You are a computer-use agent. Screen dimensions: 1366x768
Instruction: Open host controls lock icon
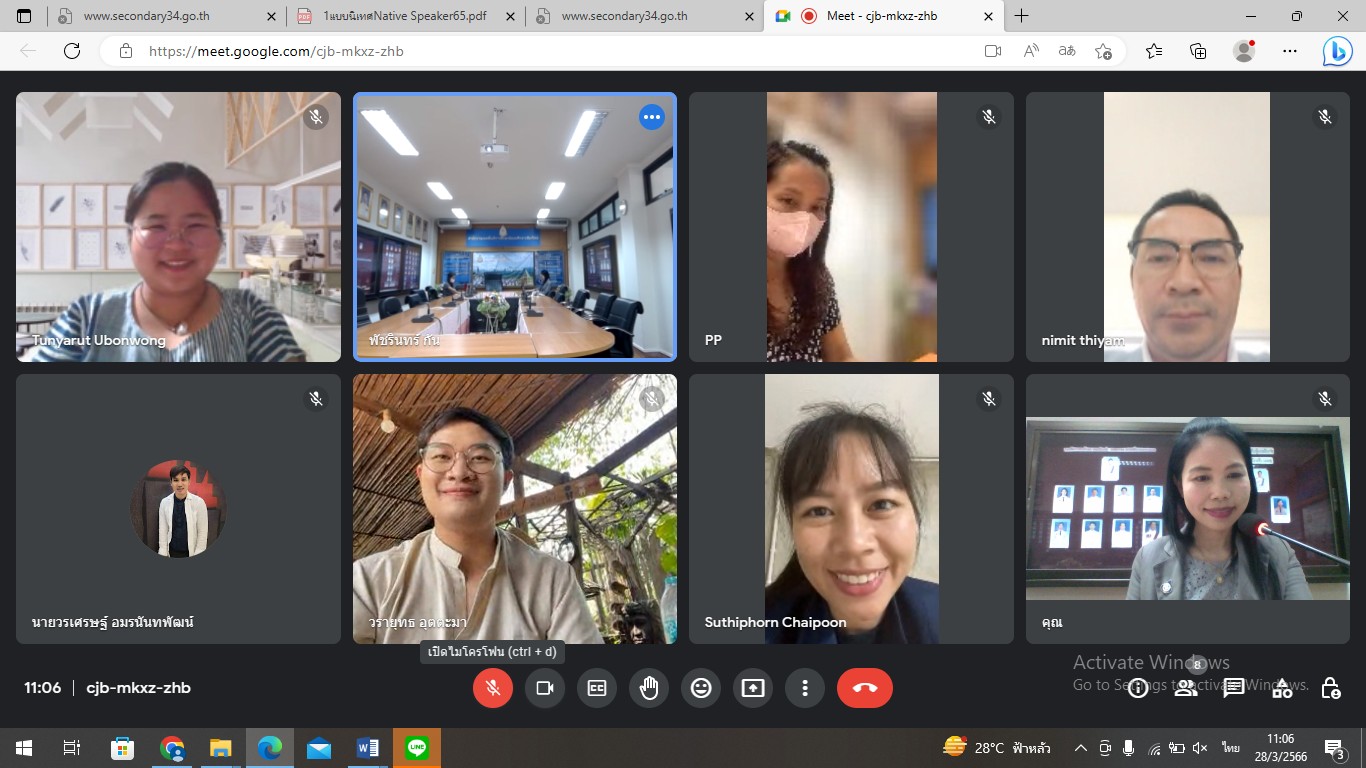[1330, 688]
